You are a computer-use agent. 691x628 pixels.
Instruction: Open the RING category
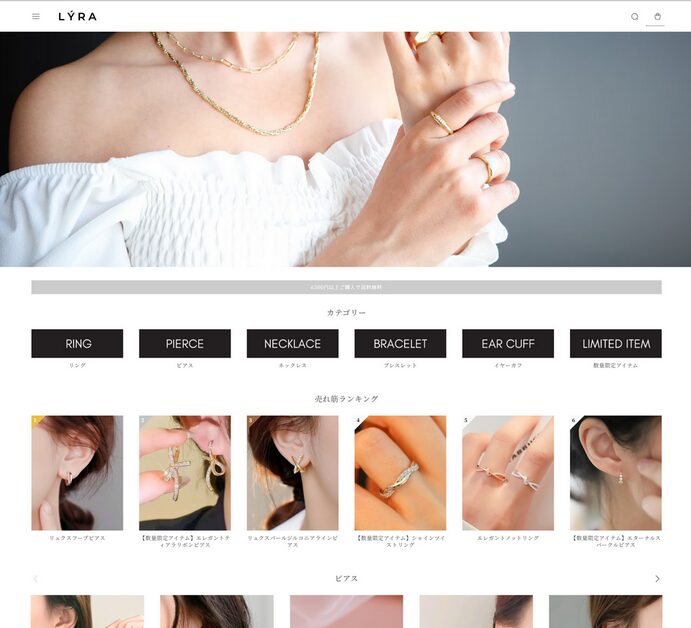pos(77,343)
